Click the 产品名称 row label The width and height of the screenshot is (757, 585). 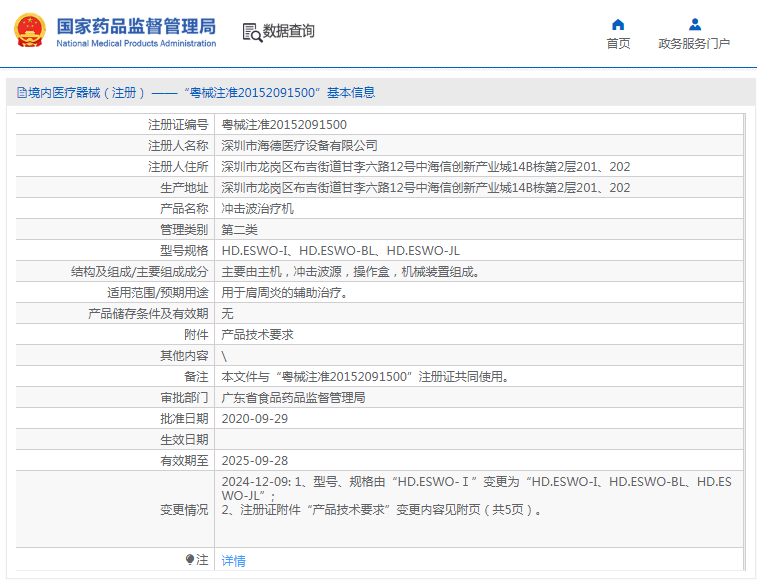click(x=184, y=209)
